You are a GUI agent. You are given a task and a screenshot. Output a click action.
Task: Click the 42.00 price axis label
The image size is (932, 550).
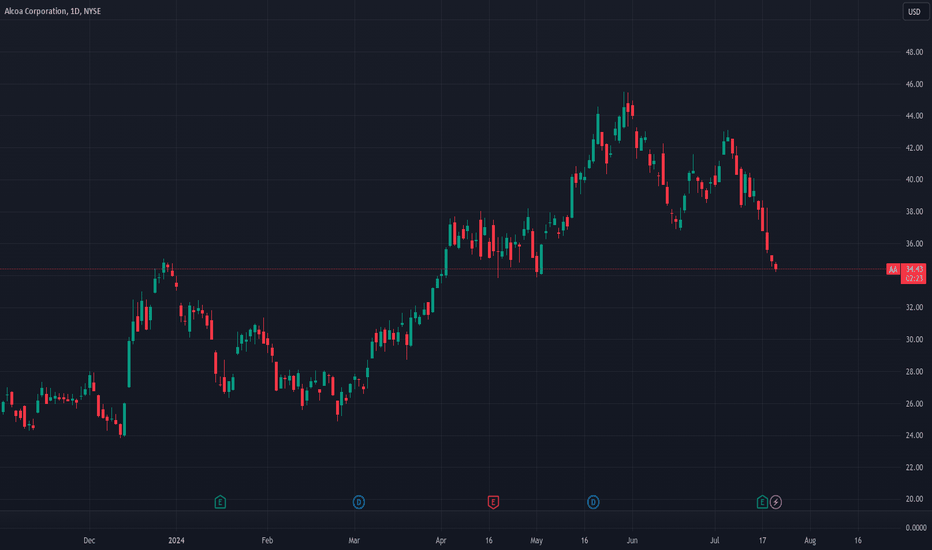pyautogui.click(x=914, y=148)
